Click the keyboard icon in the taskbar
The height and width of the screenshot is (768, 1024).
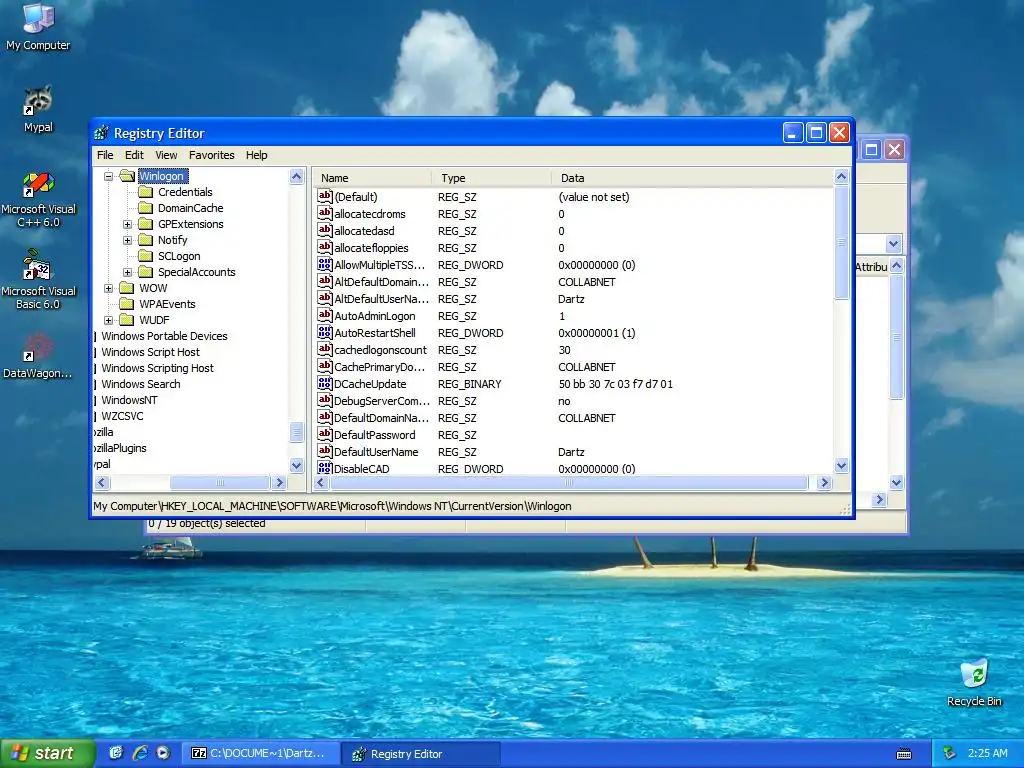click(904, 754)
